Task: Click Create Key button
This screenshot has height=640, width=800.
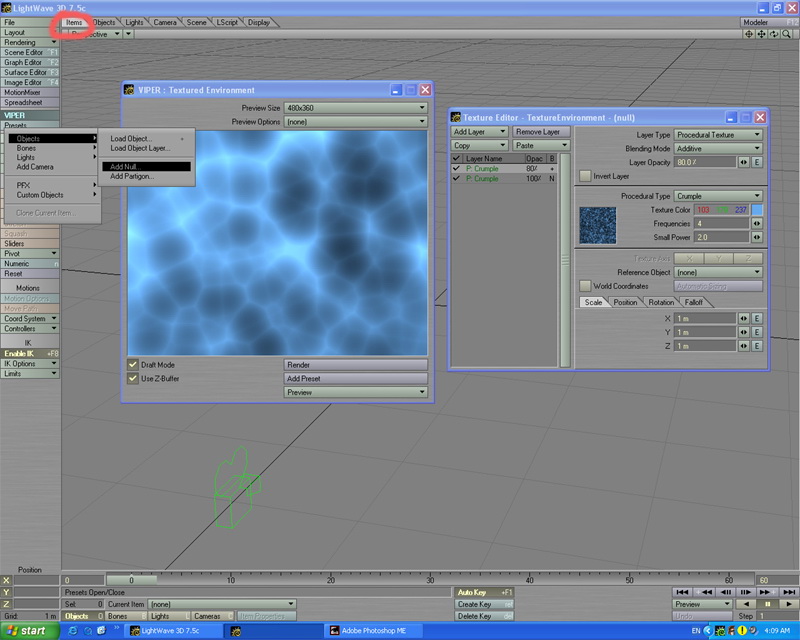Action: (484, 604)
